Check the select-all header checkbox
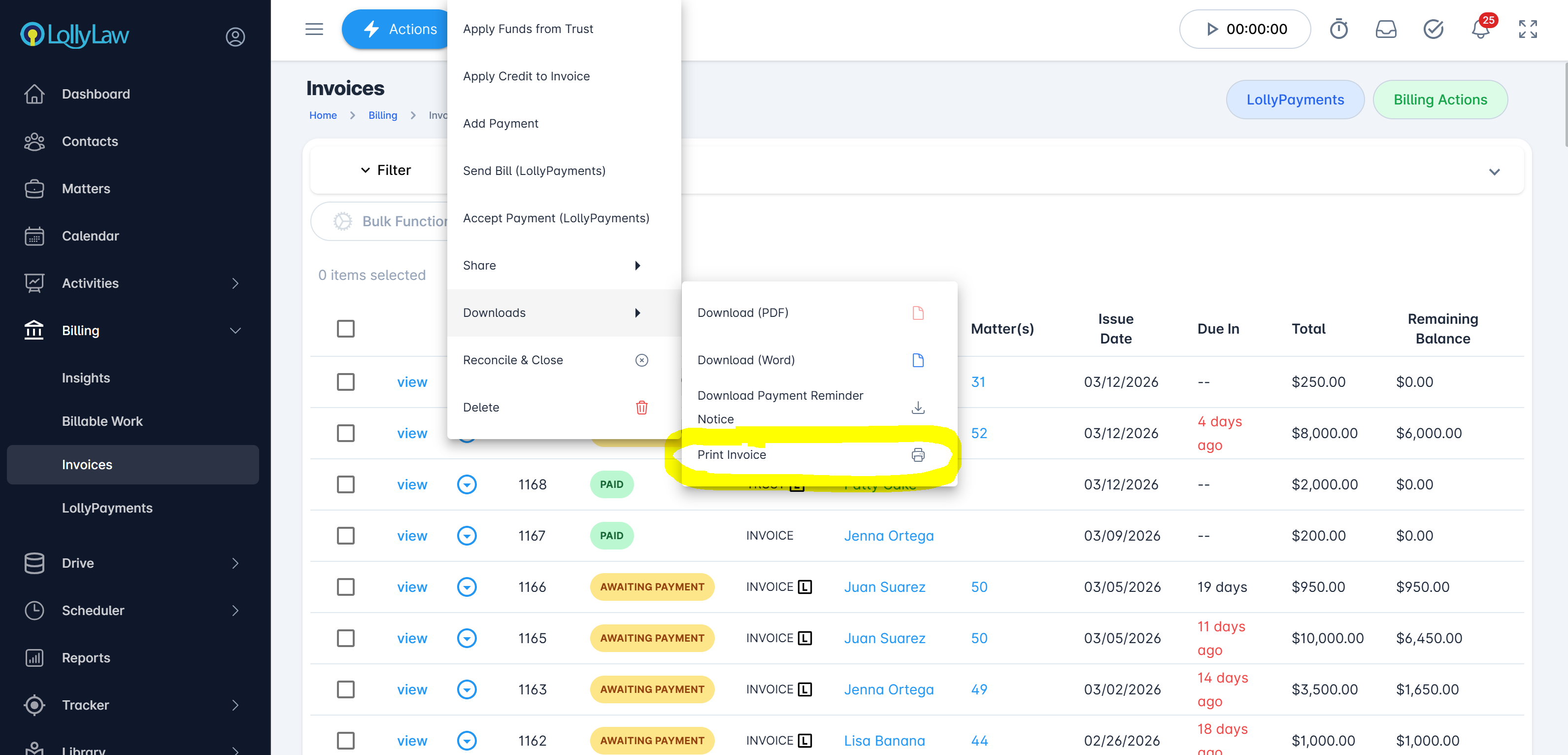 (x=346, y=329)
